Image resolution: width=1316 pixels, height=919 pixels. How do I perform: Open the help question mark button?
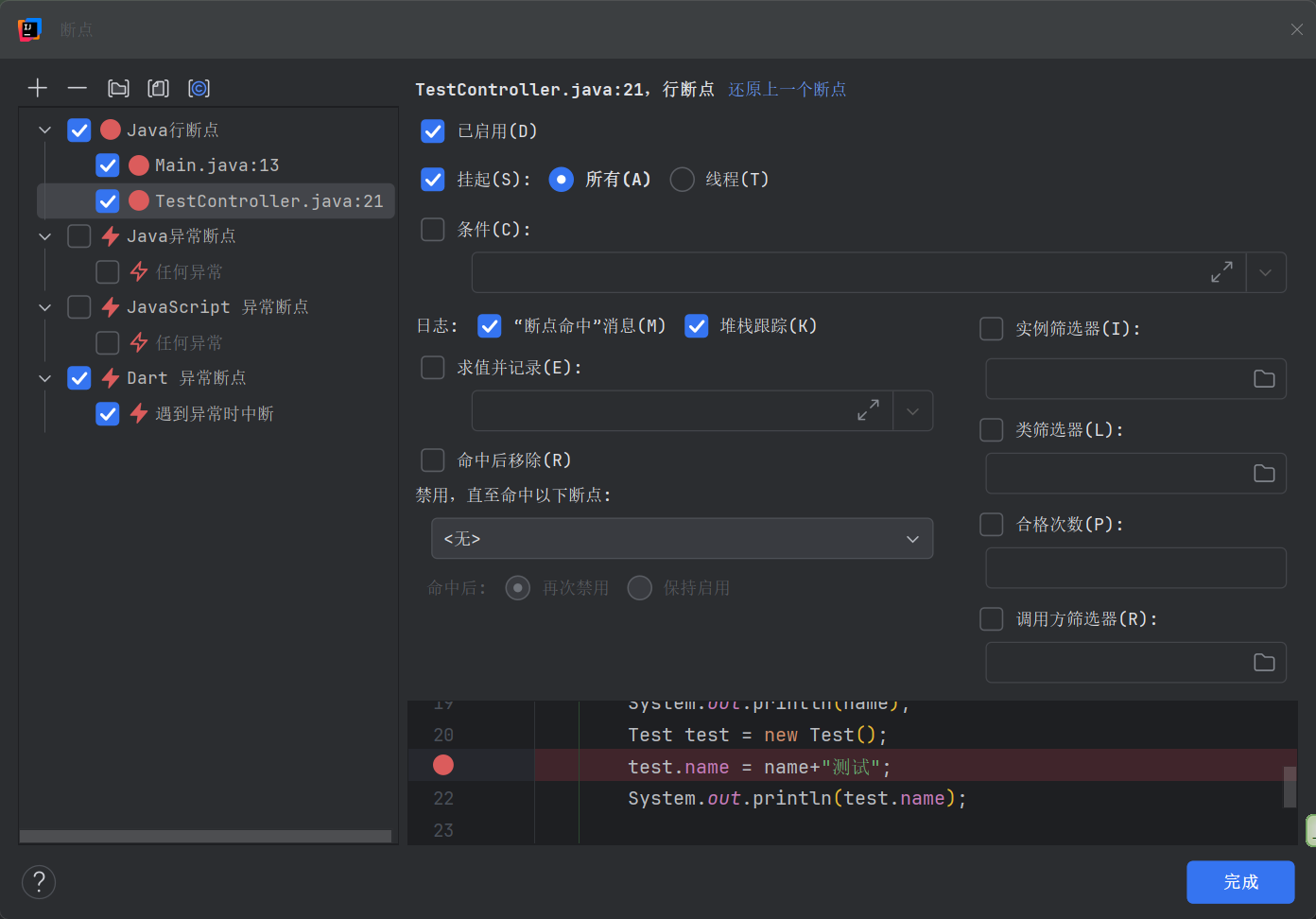[39, 882]
